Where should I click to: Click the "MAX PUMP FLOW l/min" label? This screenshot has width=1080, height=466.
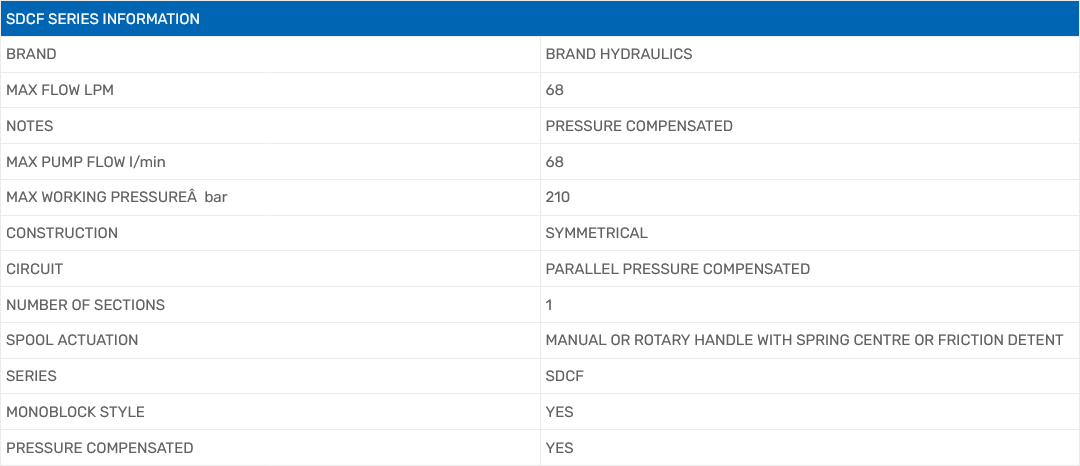[86, 162]
